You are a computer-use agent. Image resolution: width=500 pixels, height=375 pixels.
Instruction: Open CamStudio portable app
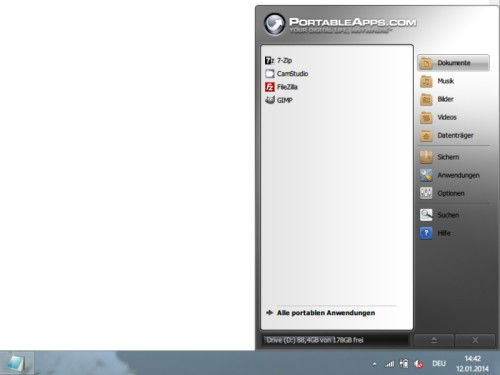pyautogui.click(x=286, y=74)
